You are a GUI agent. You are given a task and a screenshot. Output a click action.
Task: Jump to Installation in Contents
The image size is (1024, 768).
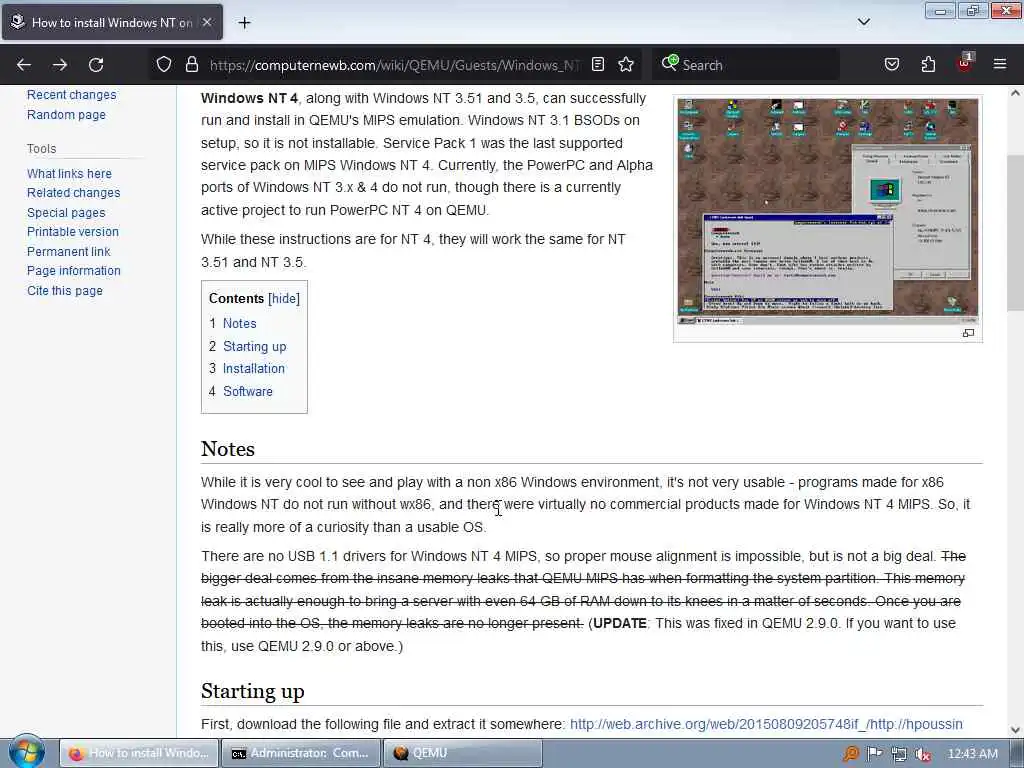(253, 368)
